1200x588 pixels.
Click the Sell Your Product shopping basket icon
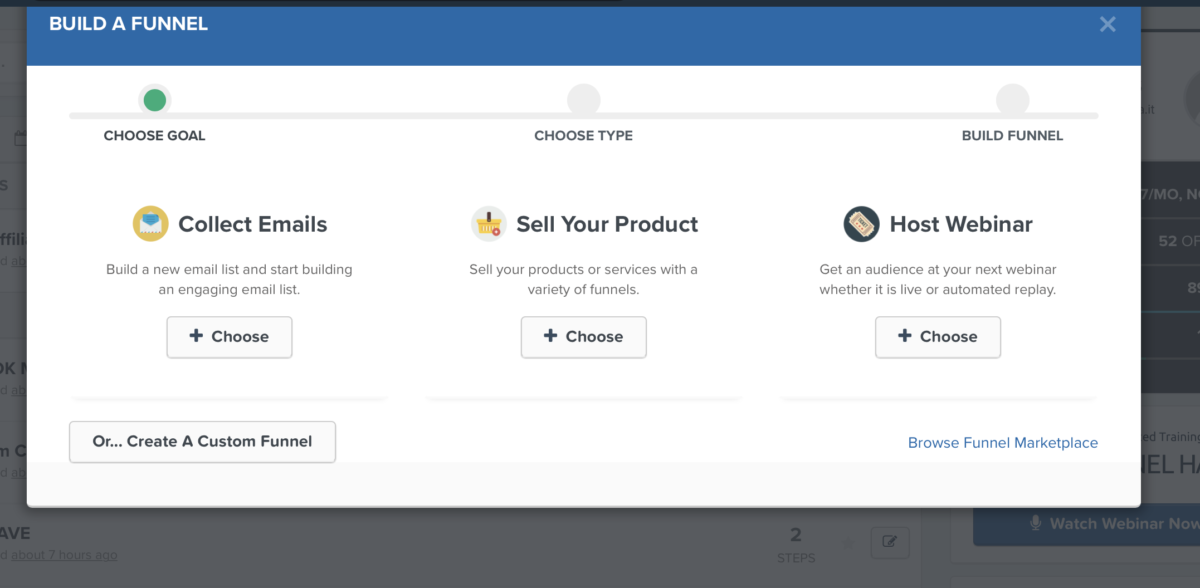click(487, 223)
